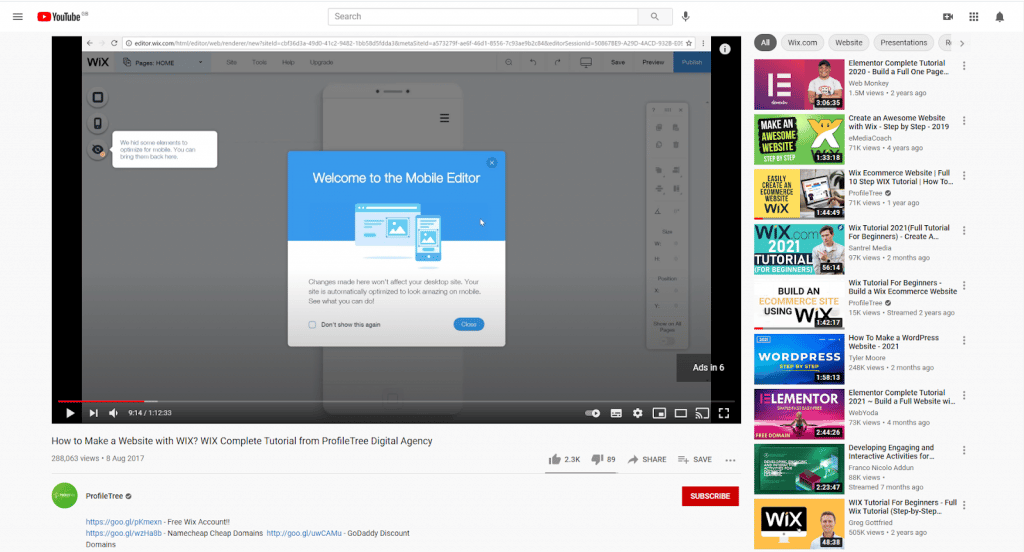This screenshot has height=552, width=1024.
Task: Open options for Wix Tutorial 2021 video
Action: coord(964,231)
